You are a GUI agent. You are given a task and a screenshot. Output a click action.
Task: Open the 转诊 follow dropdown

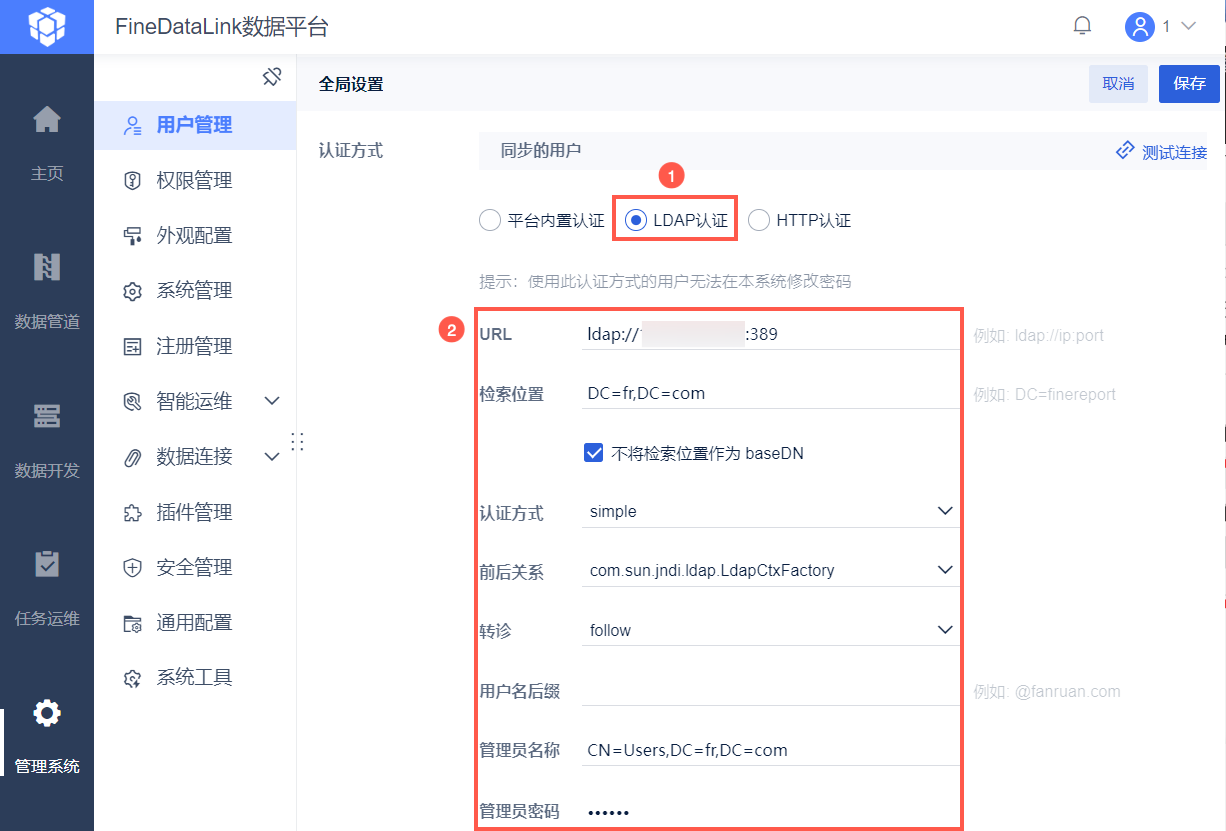click(770, 630)
